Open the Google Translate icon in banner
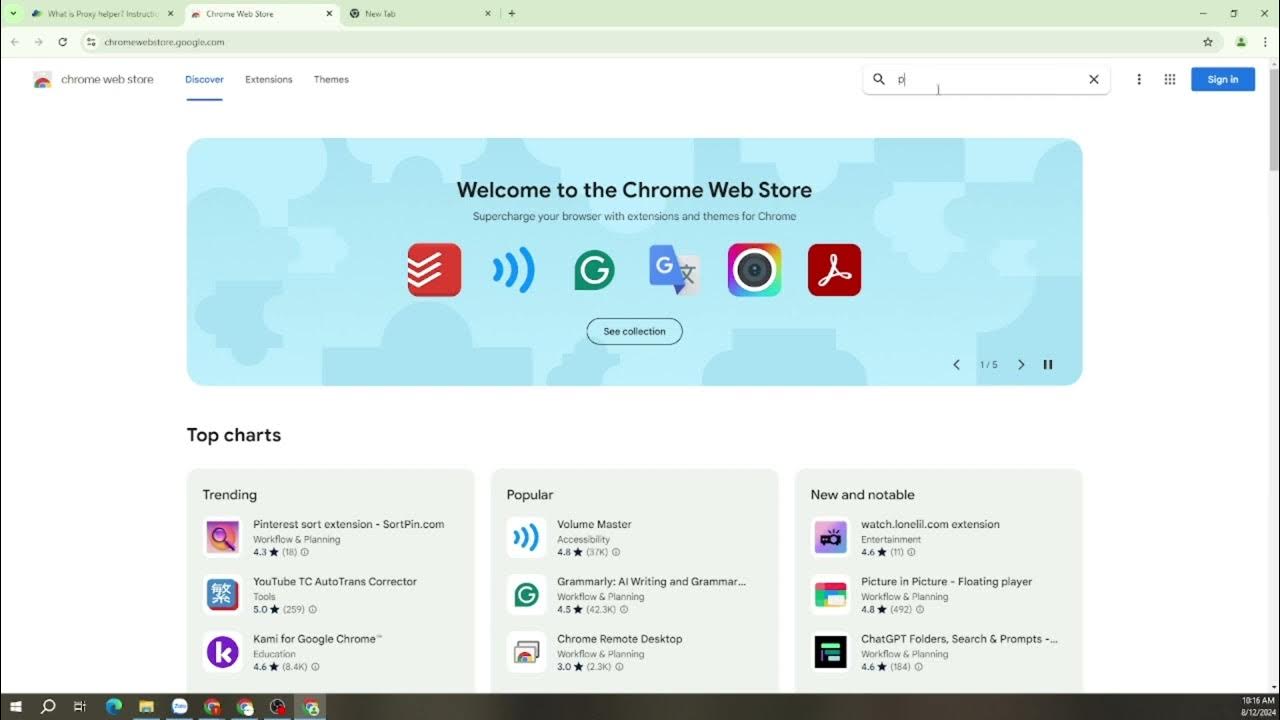 [x=674, y=270]
